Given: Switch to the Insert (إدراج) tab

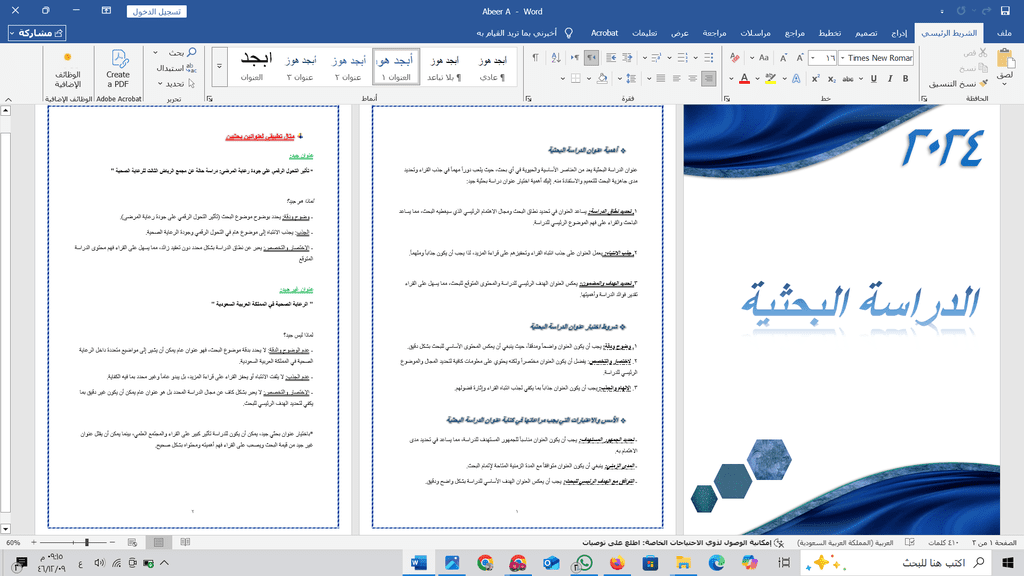Looking at the screenshot, I should click(x=899, y=33).
